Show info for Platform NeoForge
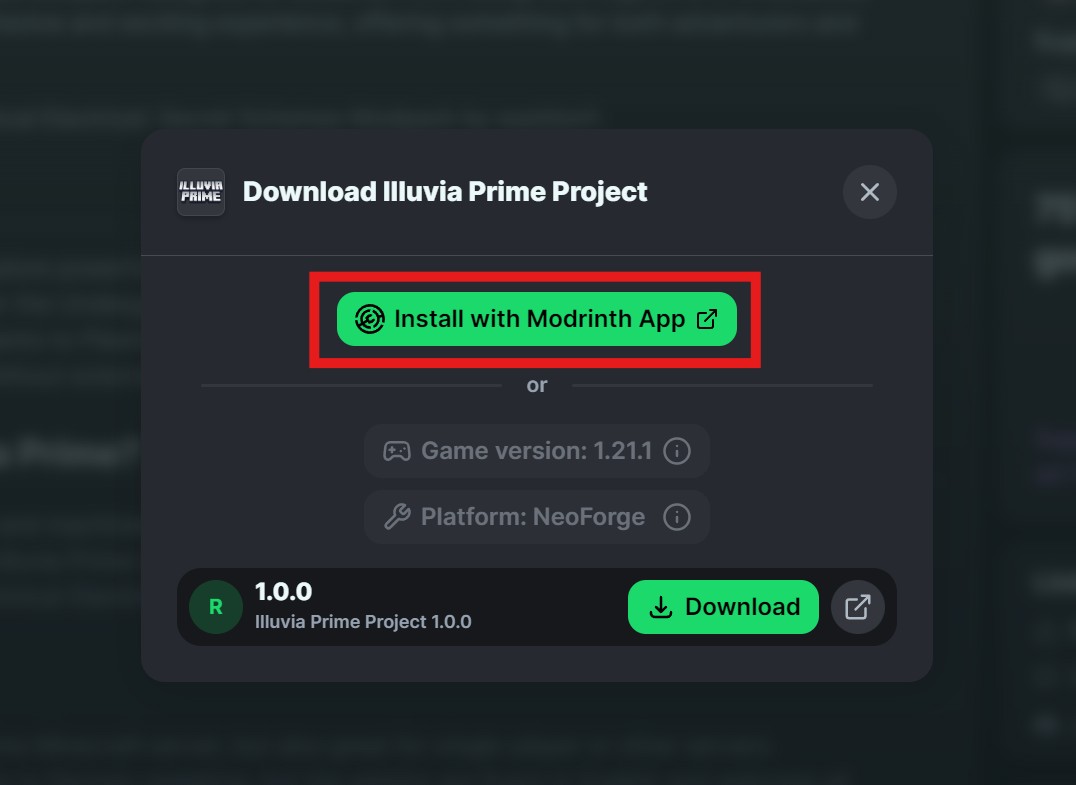This screenshot has height=785, width=1076. [677, 517]
